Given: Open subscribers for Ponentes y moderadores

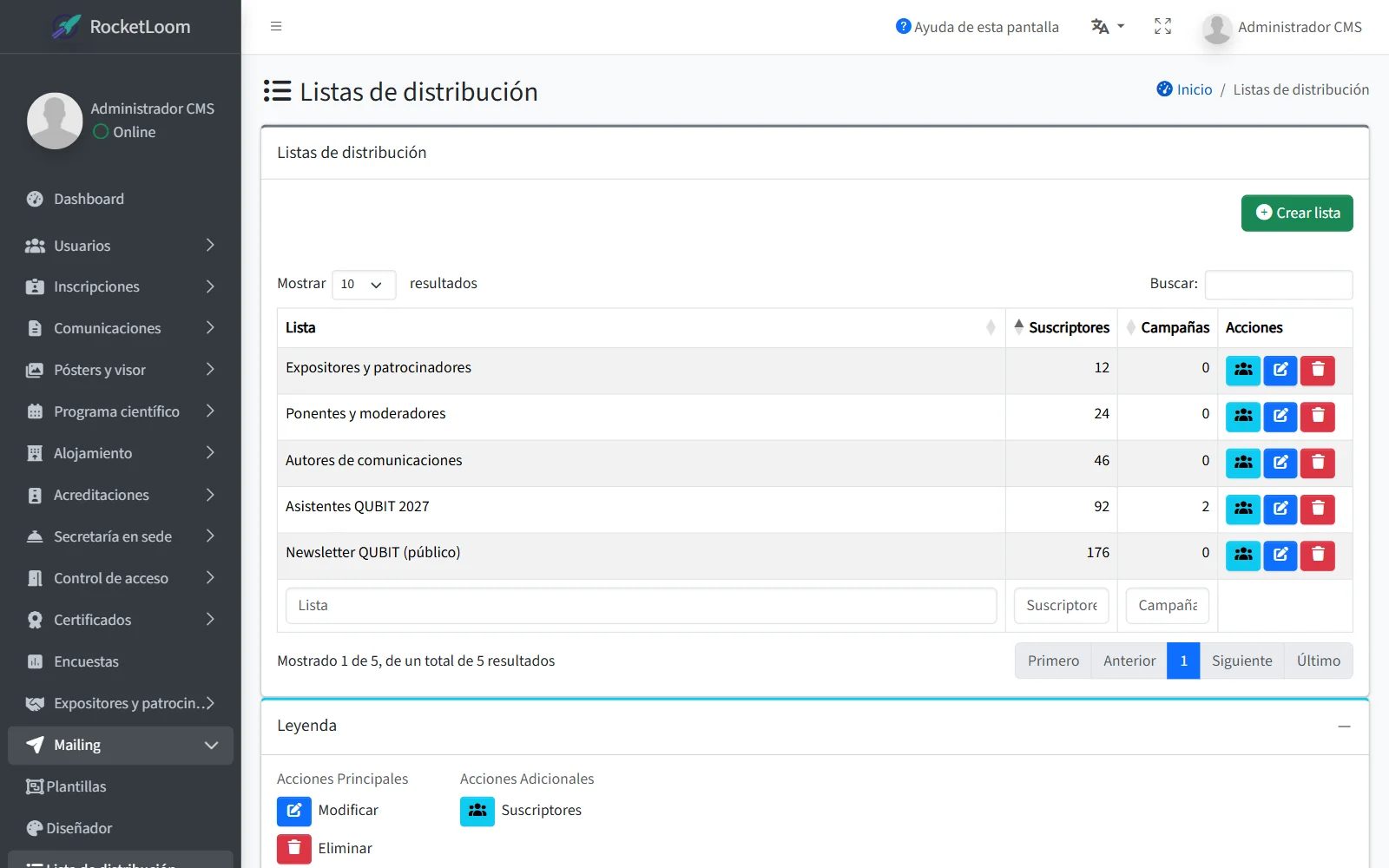Looking at the screenshot, I should (1243, 417).
